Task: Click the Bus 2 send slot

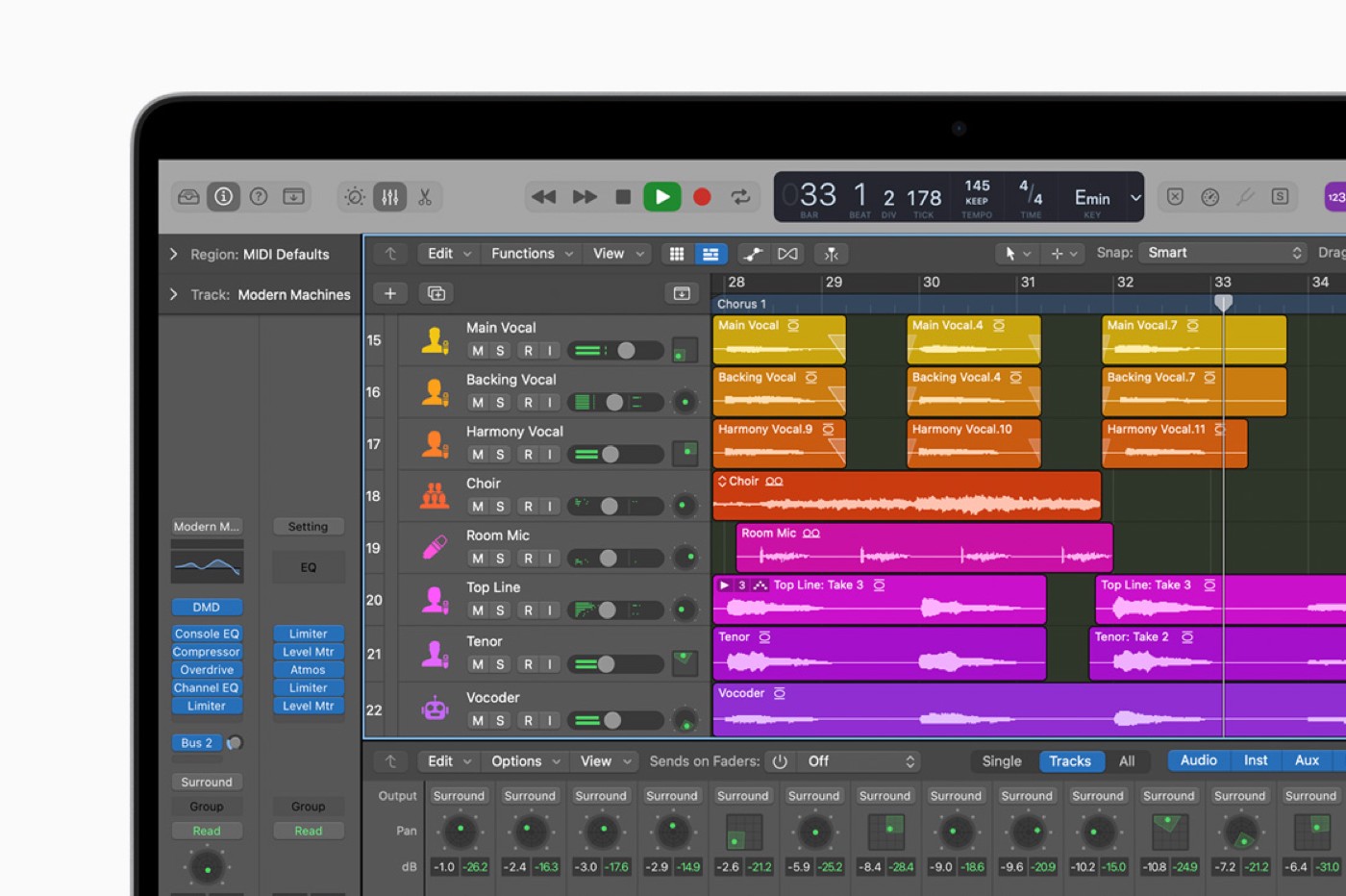Action: 197,743
